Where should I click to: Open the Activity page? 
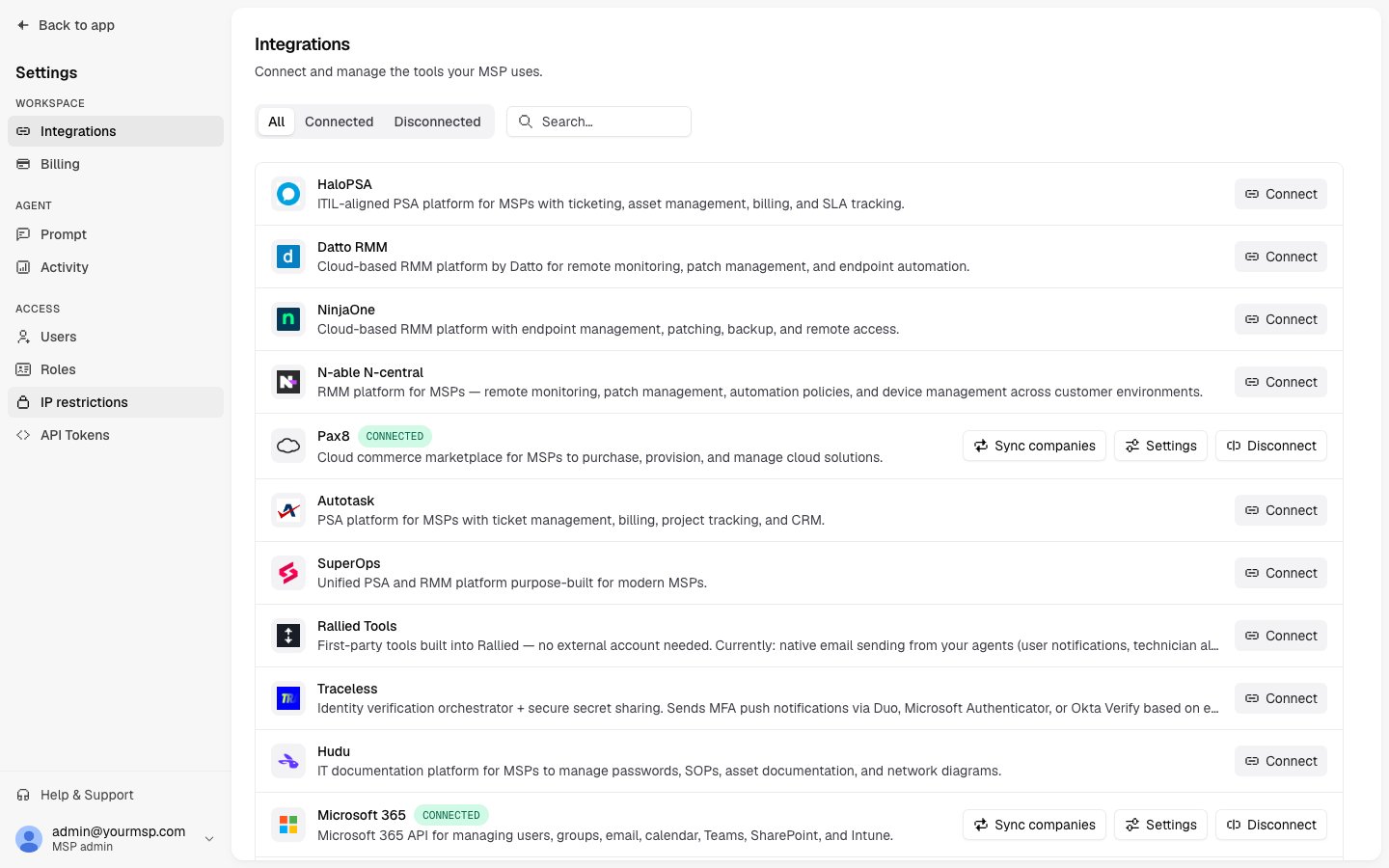(x=116, y=267)
